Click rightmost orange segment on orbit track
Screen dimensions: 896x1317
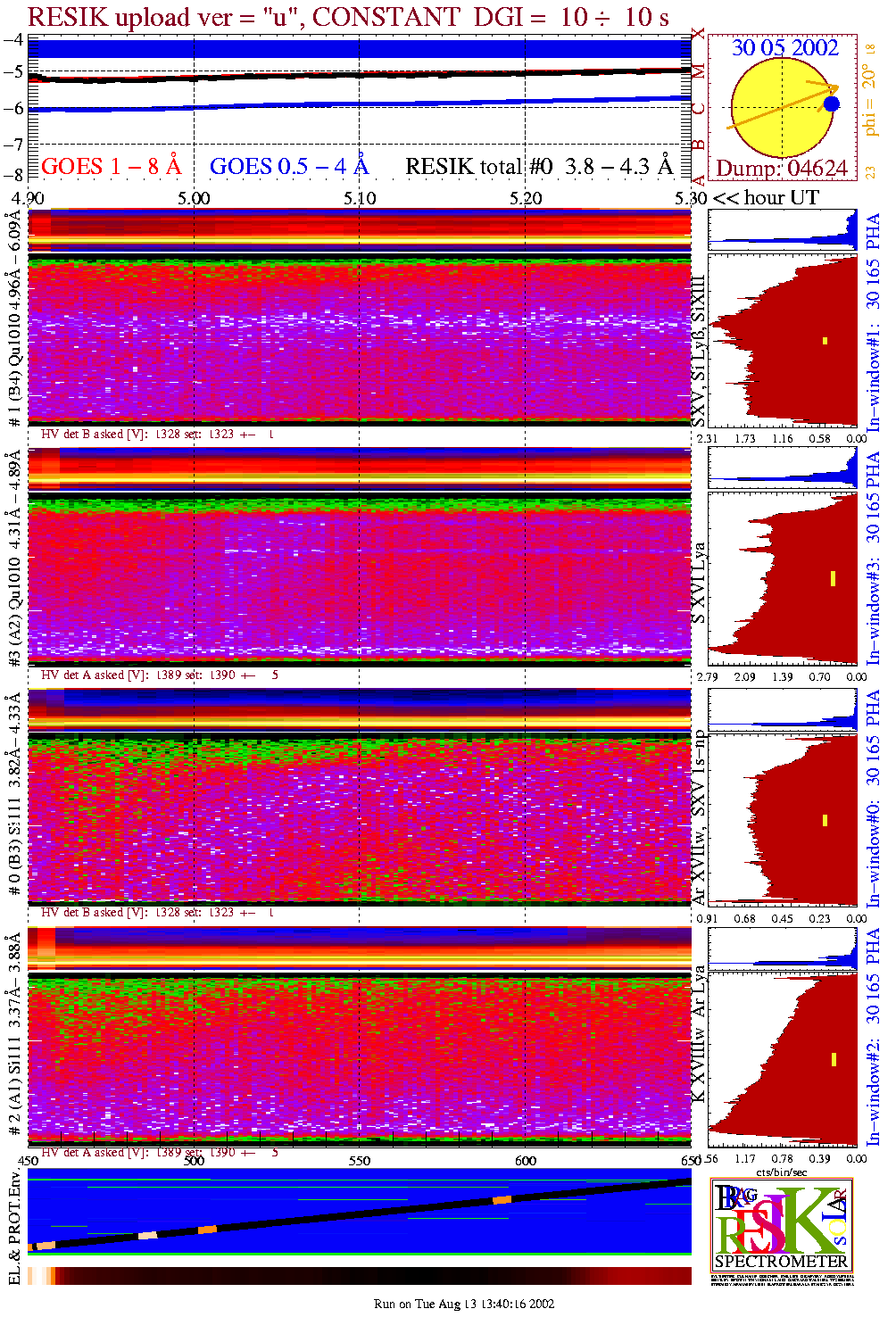coord(502,1200)
